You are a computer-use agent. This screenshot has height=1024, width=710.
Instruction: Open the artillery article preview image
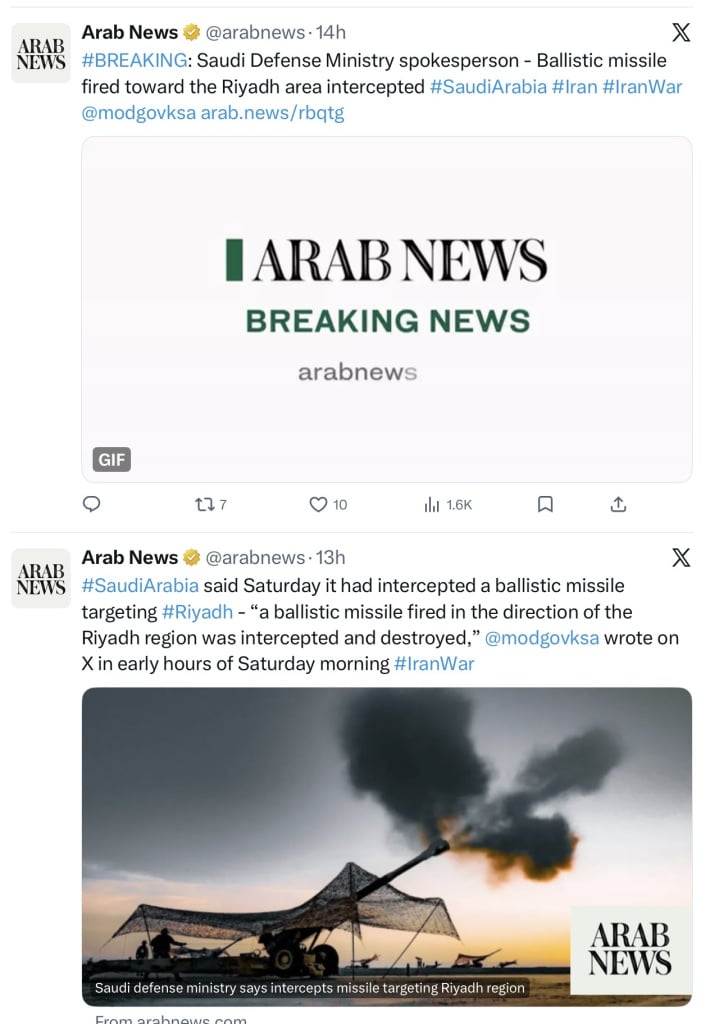point(387,846)
